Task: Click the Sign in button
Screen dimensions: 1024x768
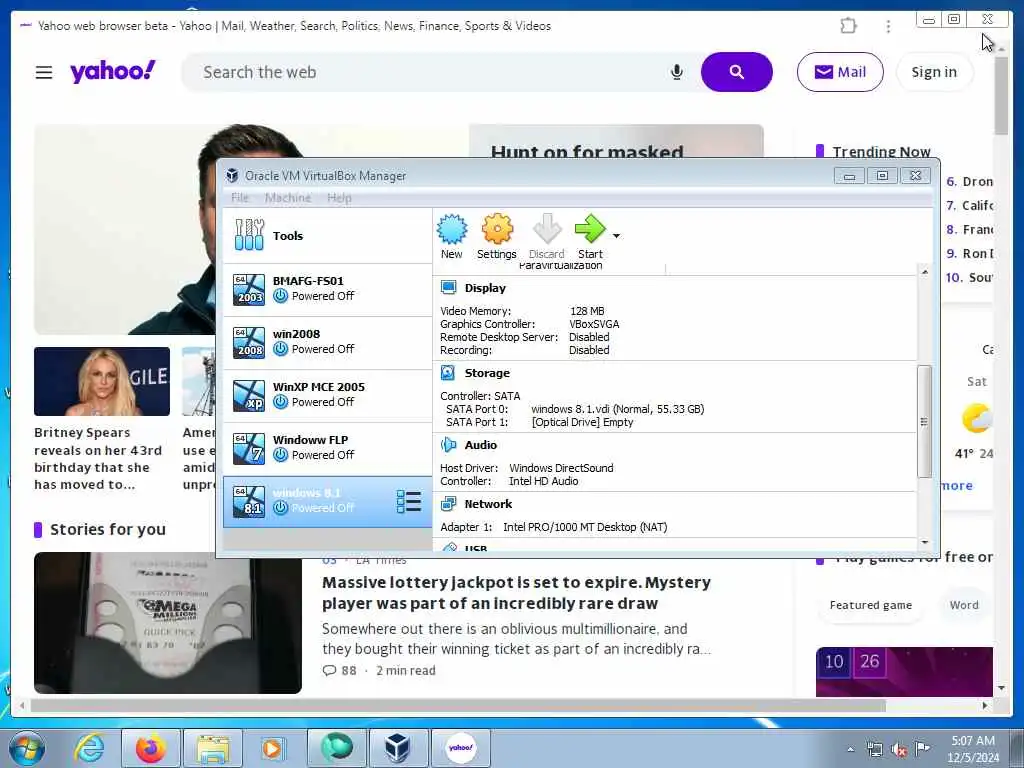Action: click(934, 72)
